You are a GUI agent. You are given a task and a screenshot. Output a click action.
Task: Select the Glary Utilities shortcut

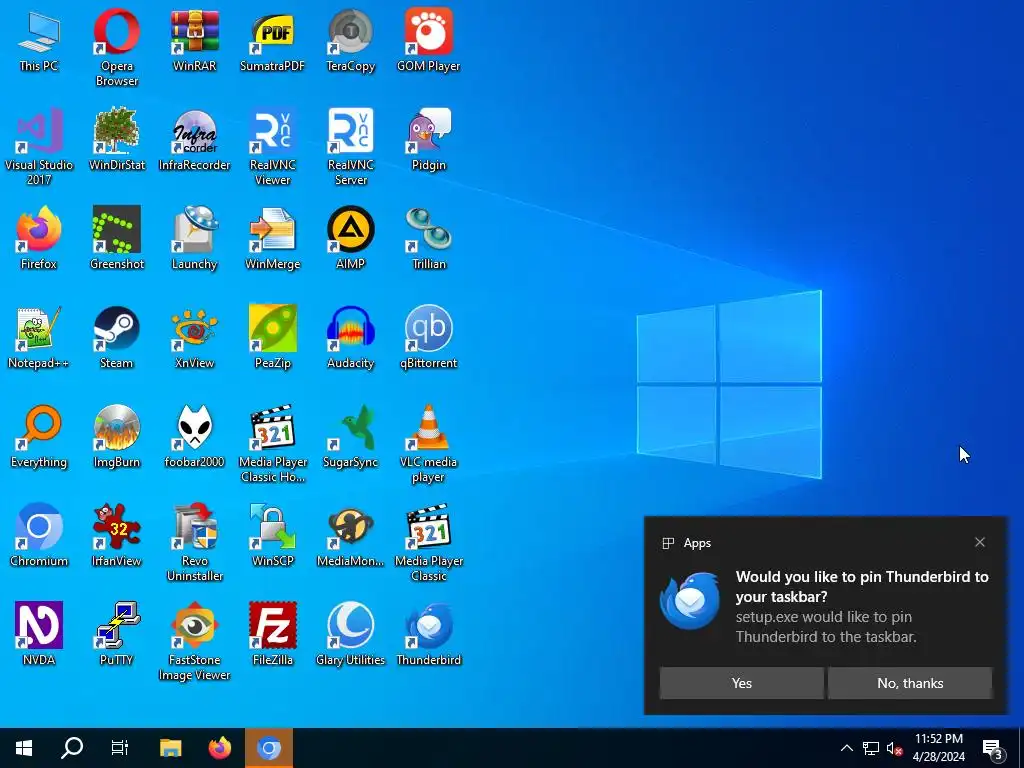pyautogui.click(x=351, y=634)
